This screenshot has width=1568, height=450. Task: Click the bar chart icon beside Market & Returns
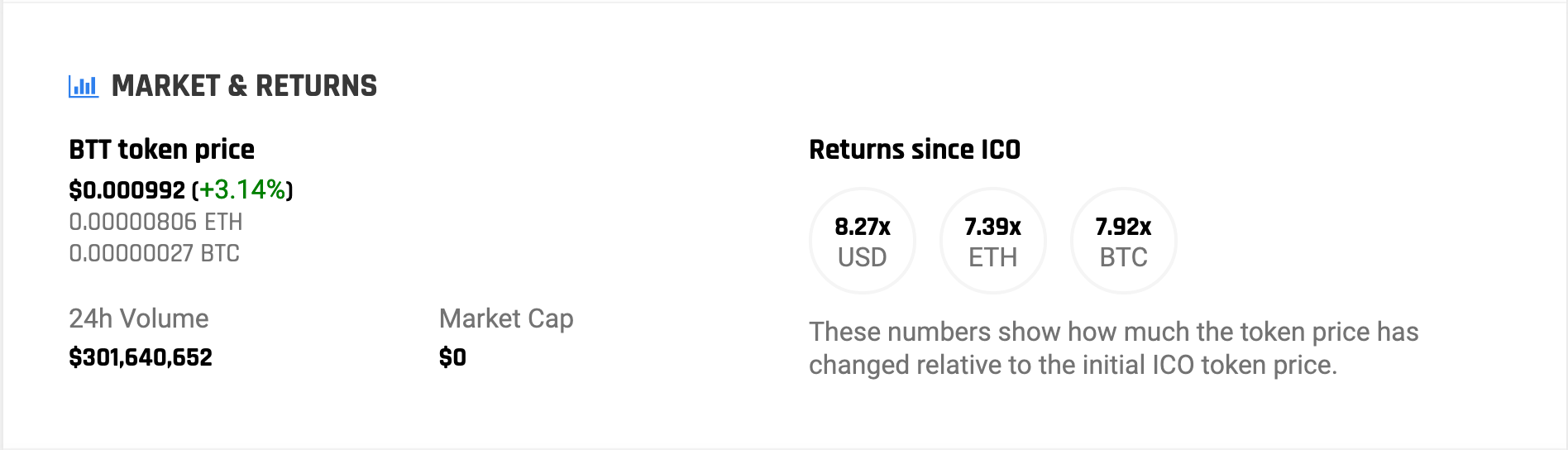[x=83, y=86]
